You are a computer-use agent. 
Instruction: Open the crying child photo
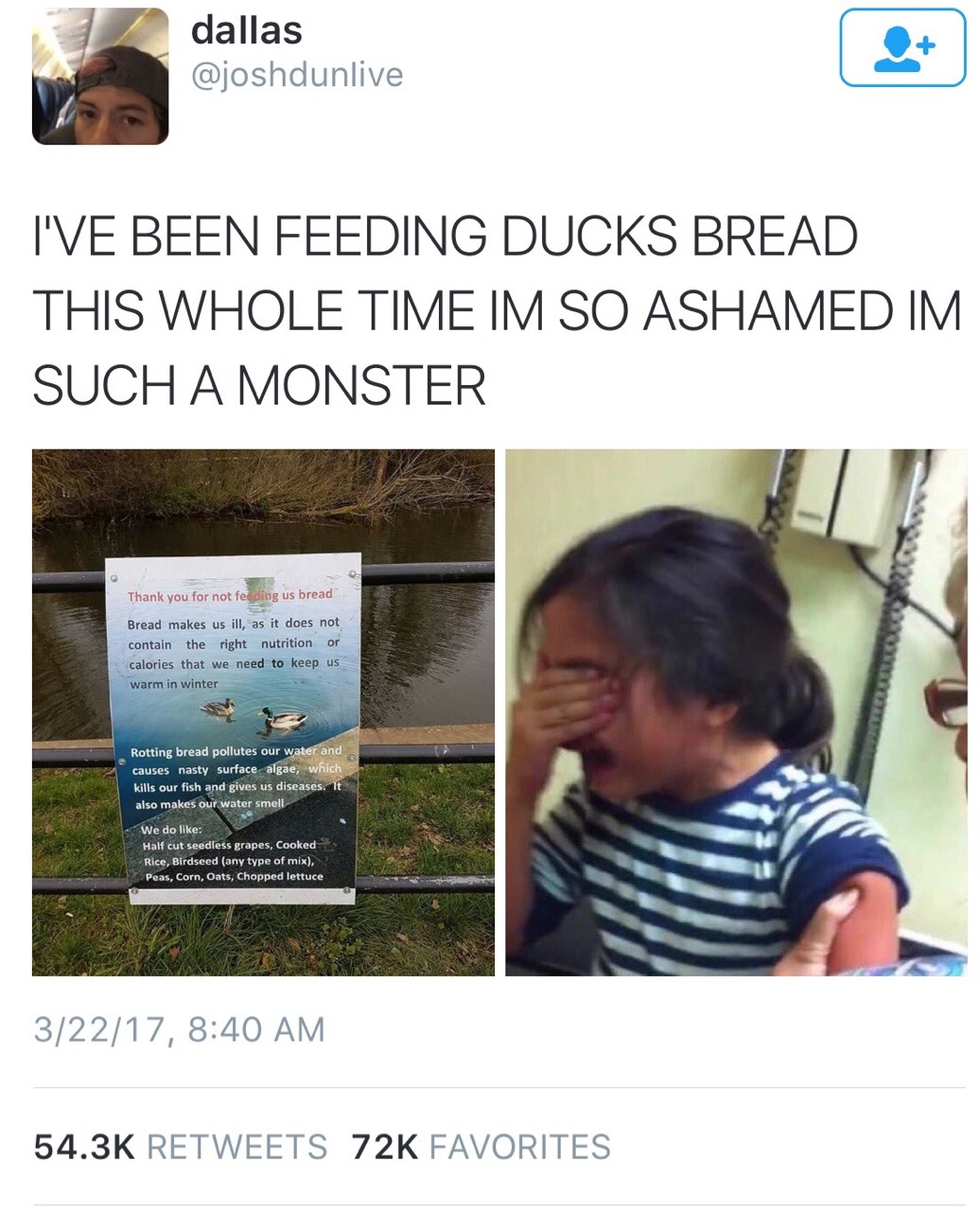(x=736, y=712)
